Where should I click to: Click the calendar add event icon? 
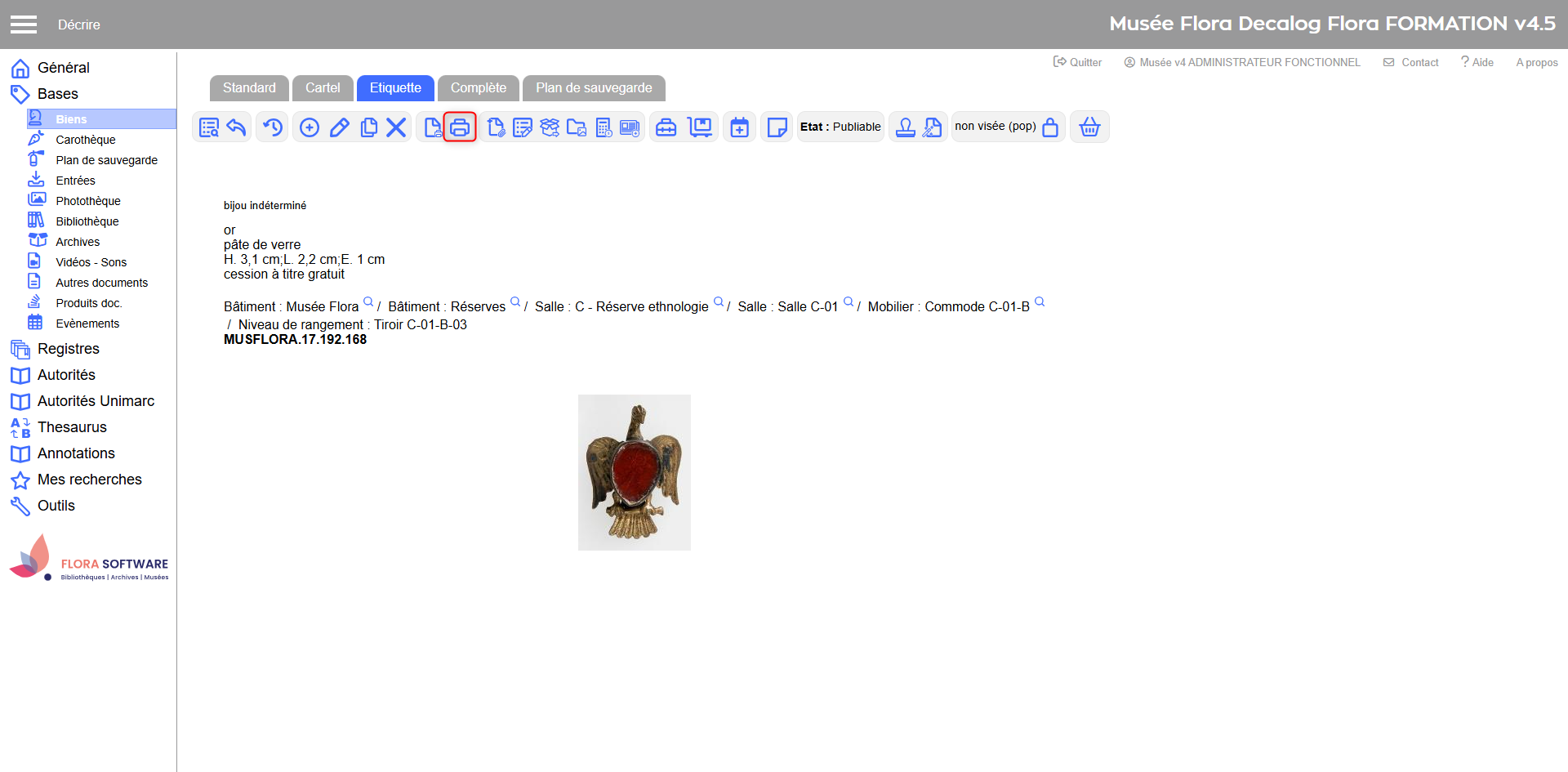click(x=739, y=127)
